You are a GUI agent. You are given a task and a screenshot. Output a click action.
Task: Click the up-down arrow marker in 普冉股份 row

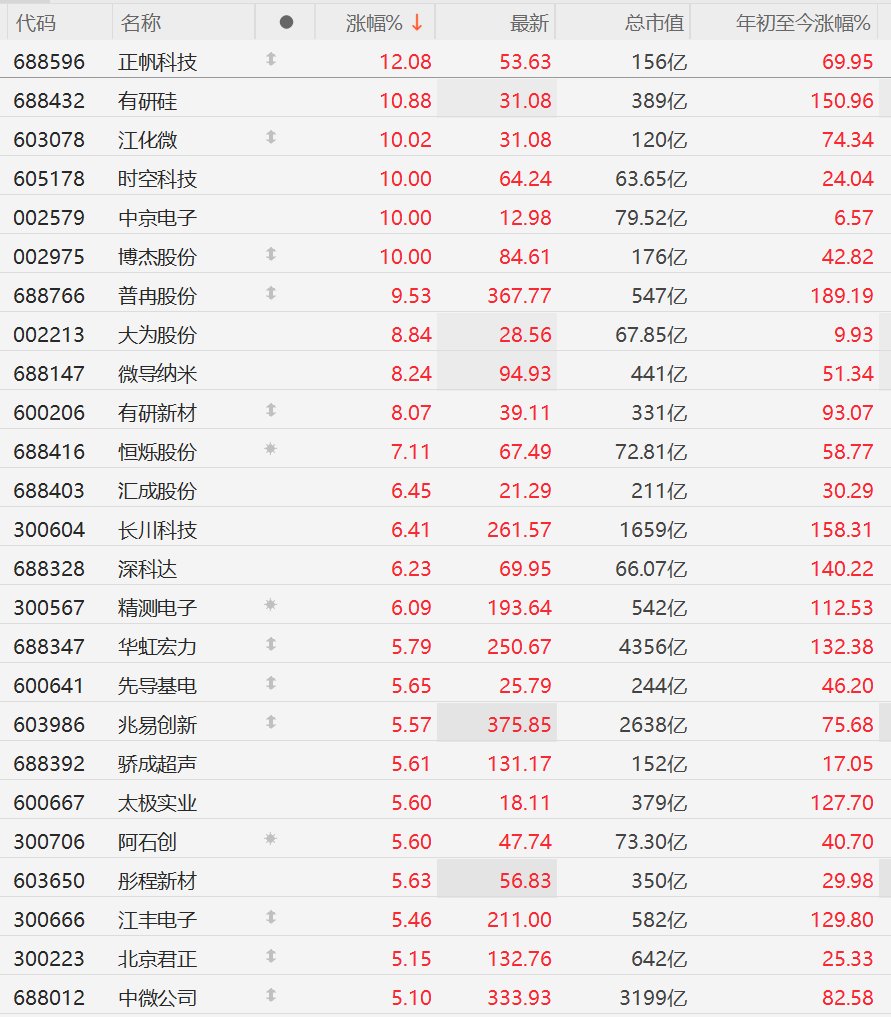tap(271, 293)
